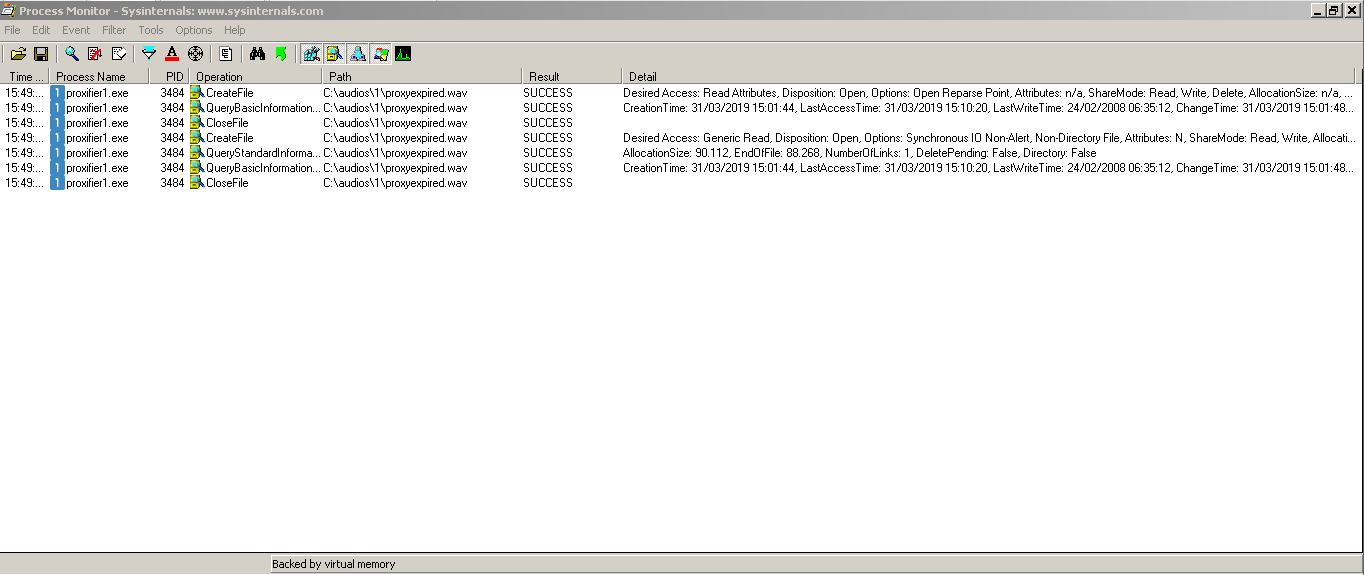Image resolution: width=1364 pixels, height=575 pixels.
Task: Click the Result column header
Action: 572,76
